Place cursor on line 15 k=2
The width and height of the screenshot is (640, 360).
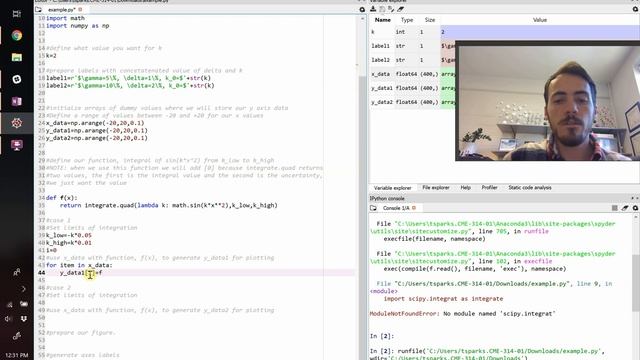[51, 56]
